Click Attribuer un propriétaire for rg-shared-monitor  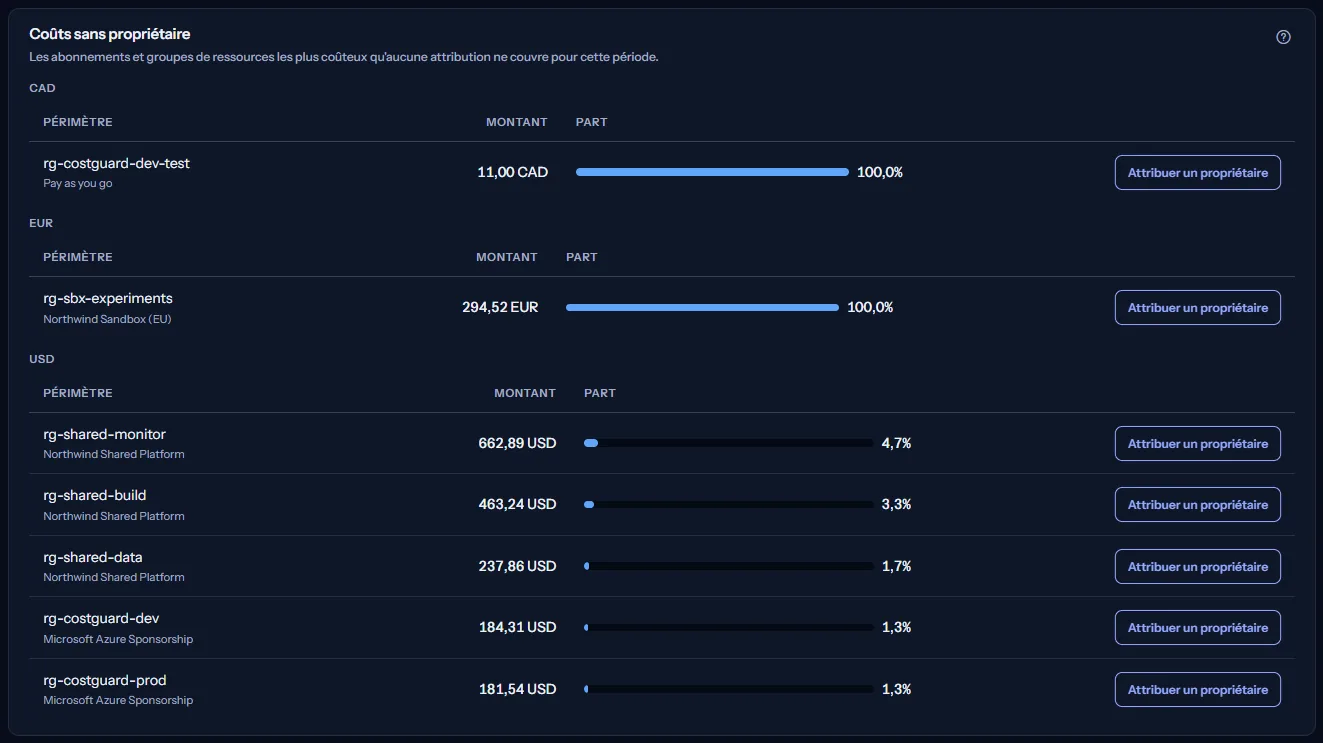coord(1197,443)
